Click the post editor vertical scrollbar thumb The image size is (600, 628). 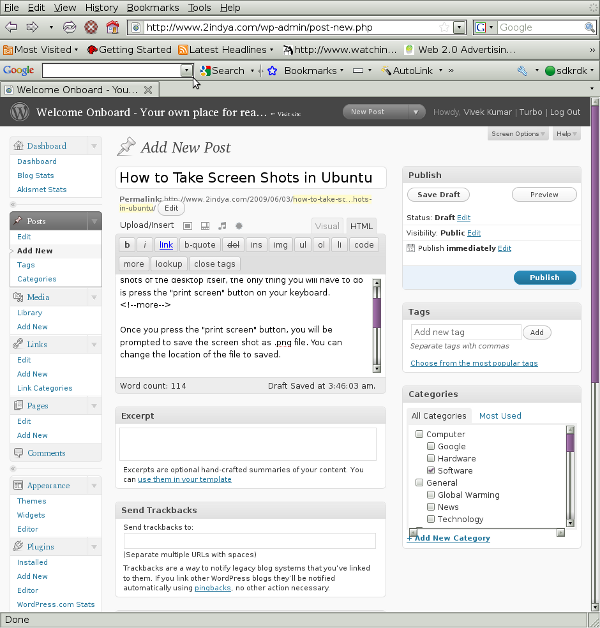click(x=377, y=313)
